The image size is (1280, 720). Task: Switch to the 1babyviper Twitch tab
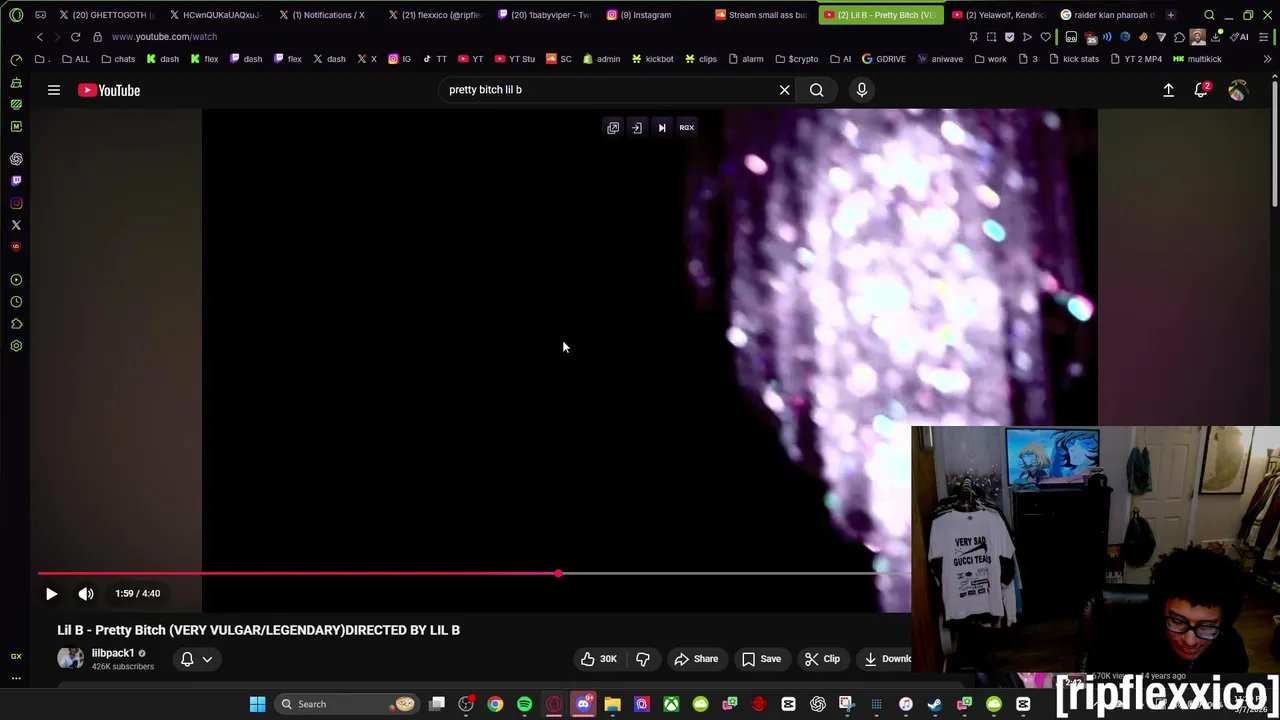[x=547, y=15]
